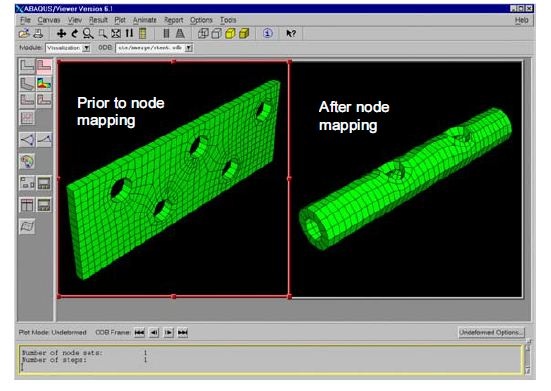Select the cylinder mesh viewport labeled After node mapping

pos(407,179)
